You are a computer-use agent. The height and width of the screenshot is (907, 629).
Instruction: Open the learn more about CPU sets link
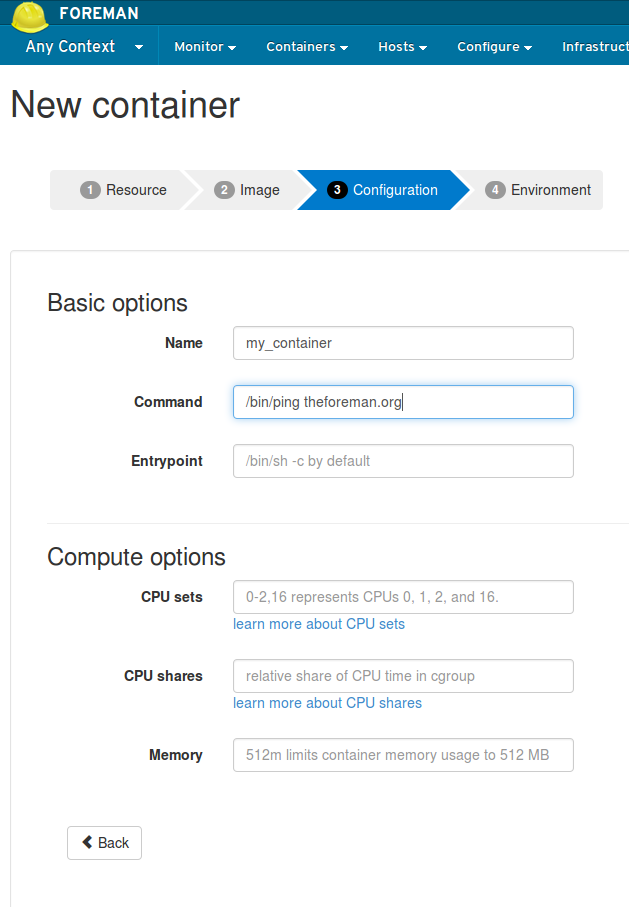319,624
